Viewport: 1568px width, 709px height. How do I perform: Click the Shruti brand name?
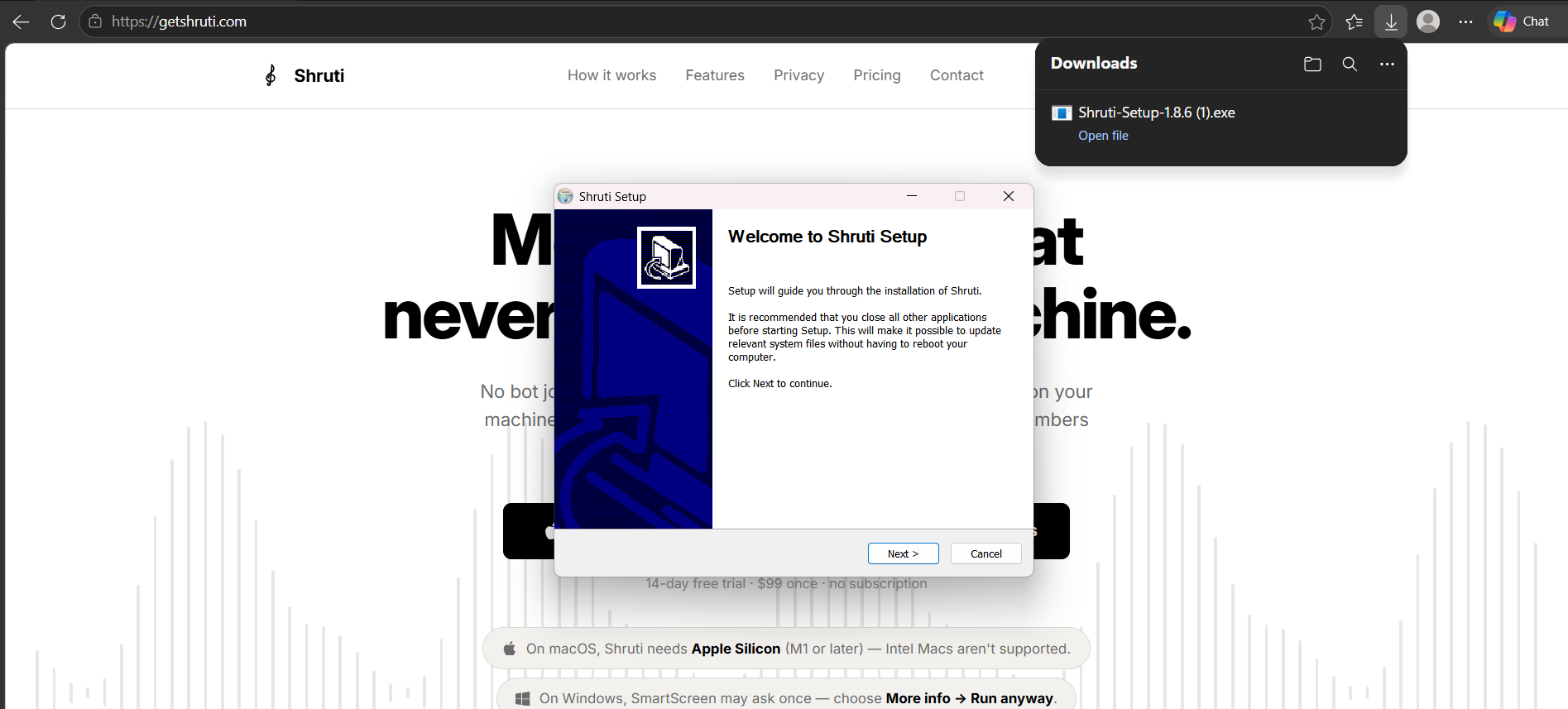click(319, 75)
